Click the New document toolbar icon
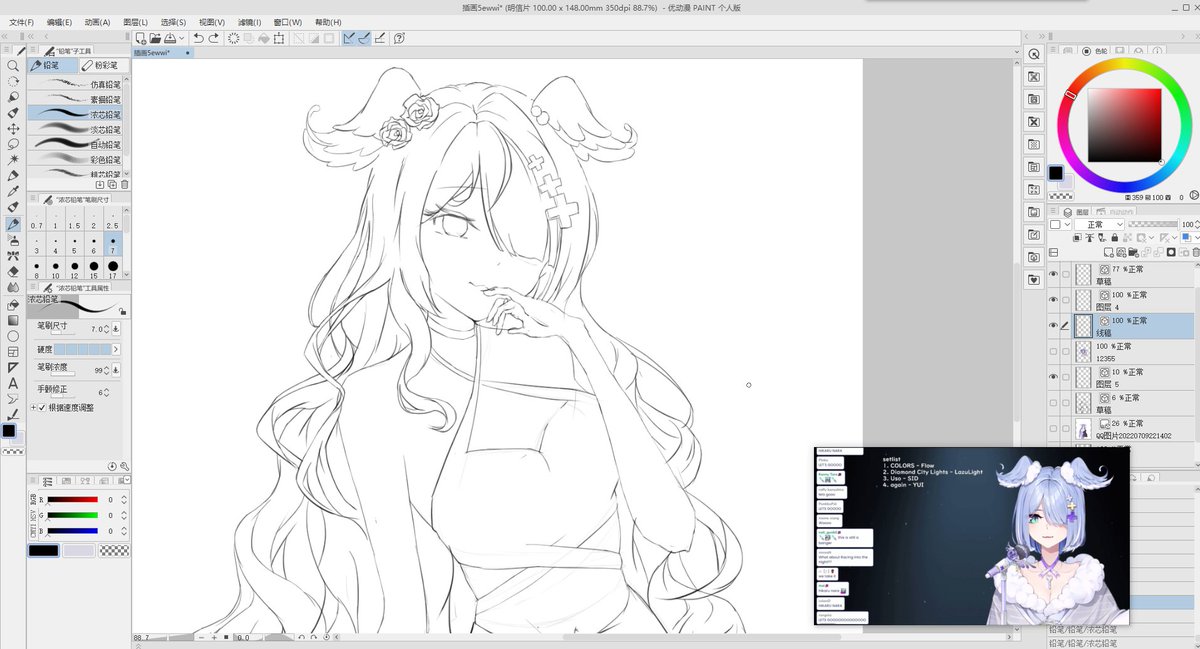This screenshot has height=649, width=1200. (141, 38)
